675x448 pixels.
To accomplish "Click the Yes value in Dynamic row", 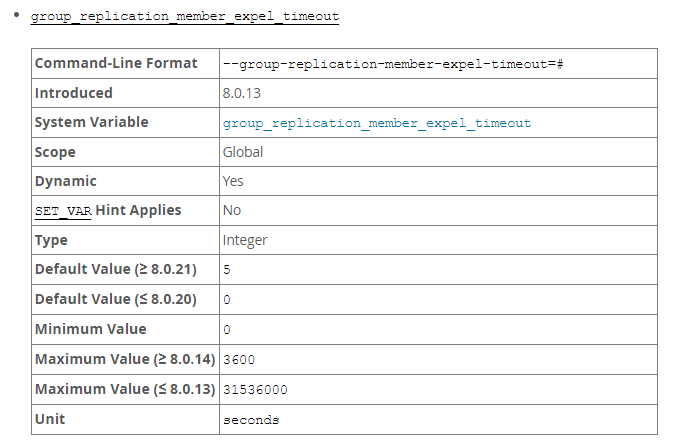I will 233,181.
